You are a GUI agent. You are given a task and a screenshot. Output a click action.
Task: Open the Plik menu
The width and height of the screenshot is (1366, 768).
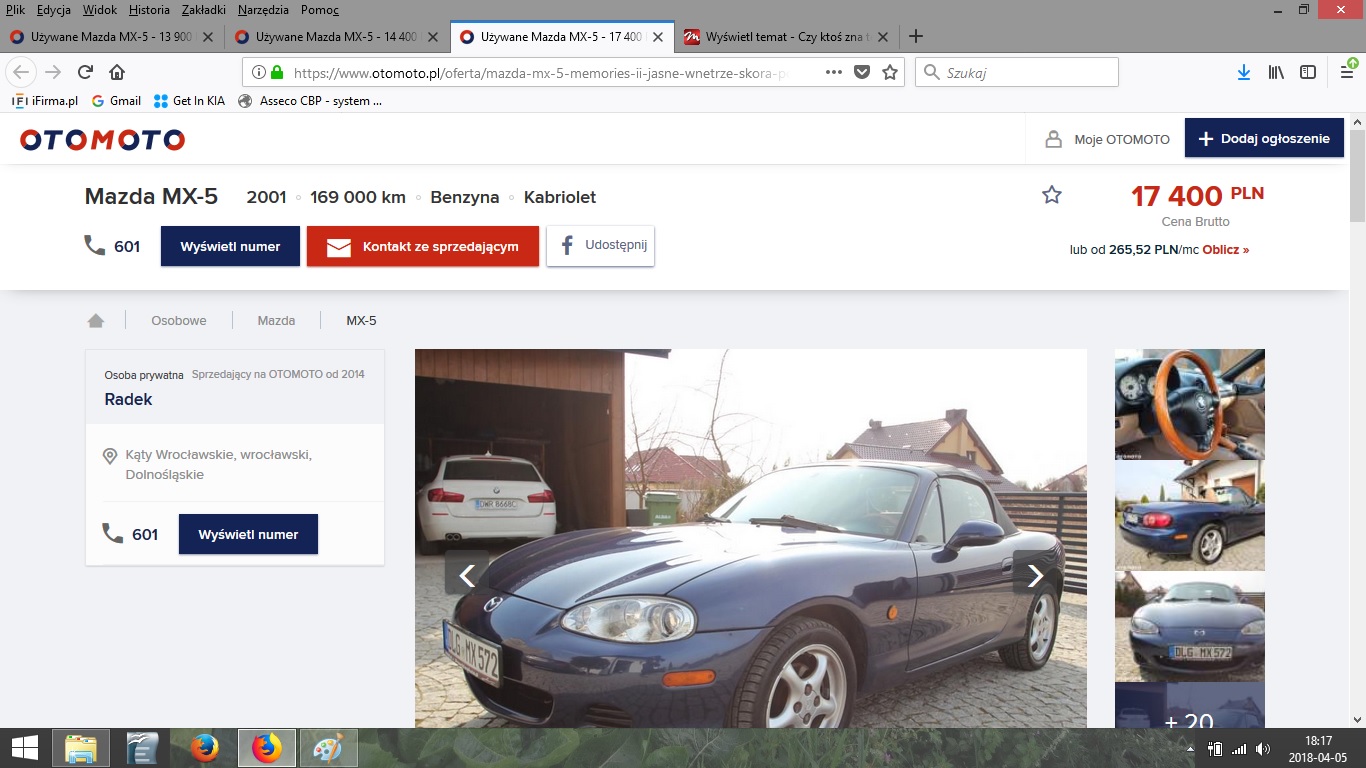15,10
